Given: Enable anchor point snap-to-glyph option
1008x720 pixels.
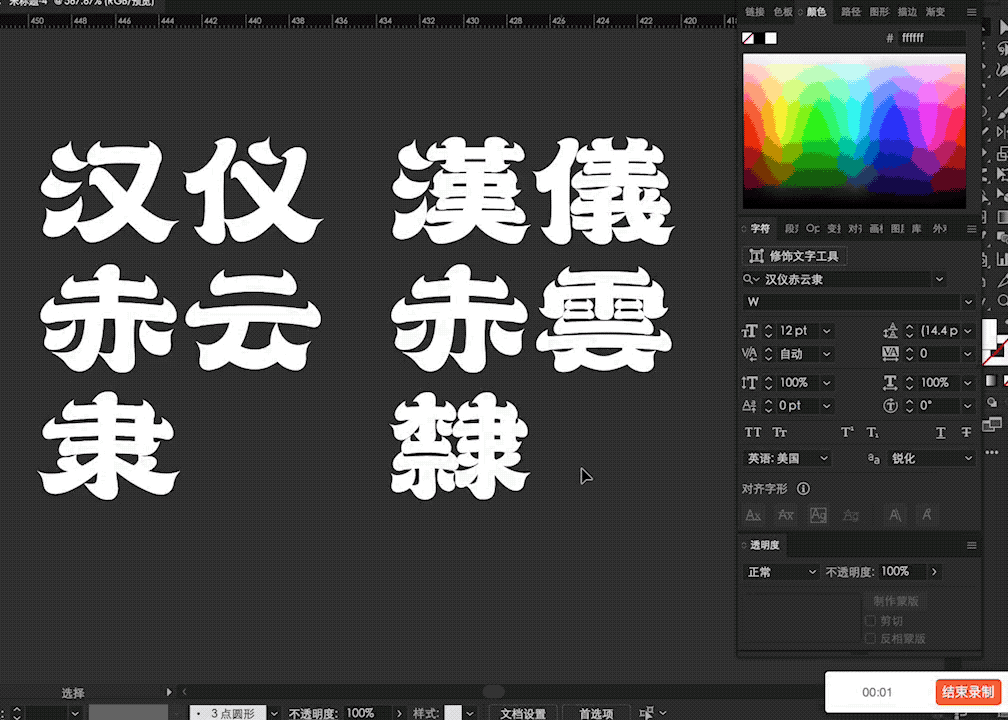Looking at the screenshot, I should click(926, 515).
